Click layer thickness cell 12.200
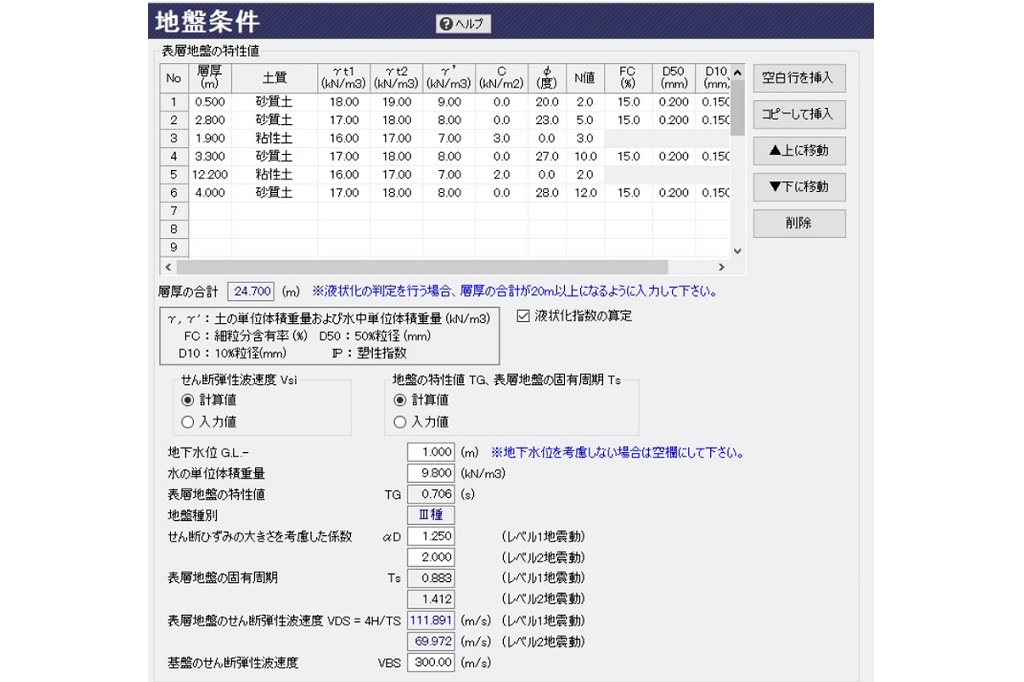1024x682 pixels. (210, 175)
